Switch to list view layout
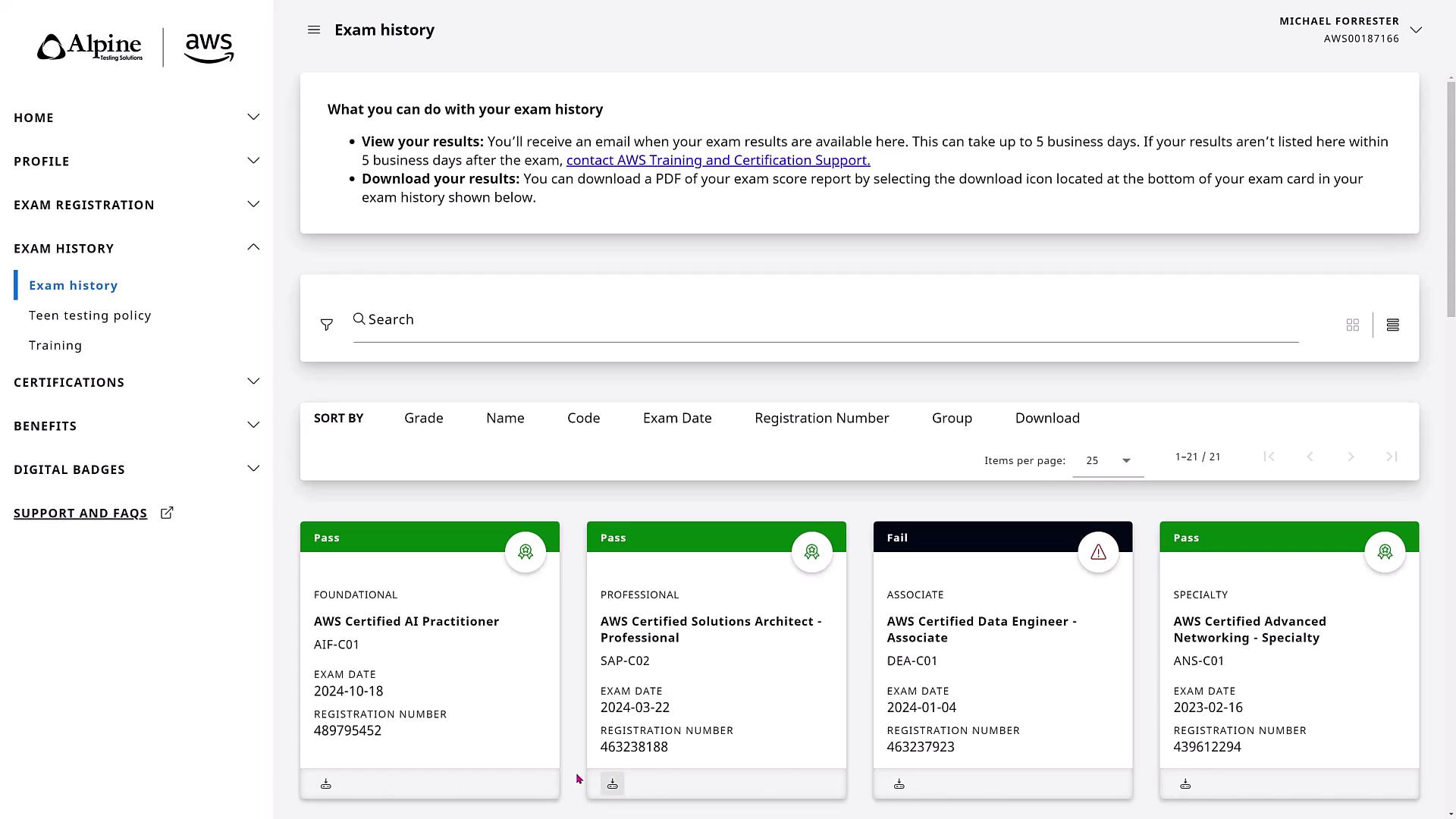Viewport: 1456px width, 819px height. [1392, 325]
